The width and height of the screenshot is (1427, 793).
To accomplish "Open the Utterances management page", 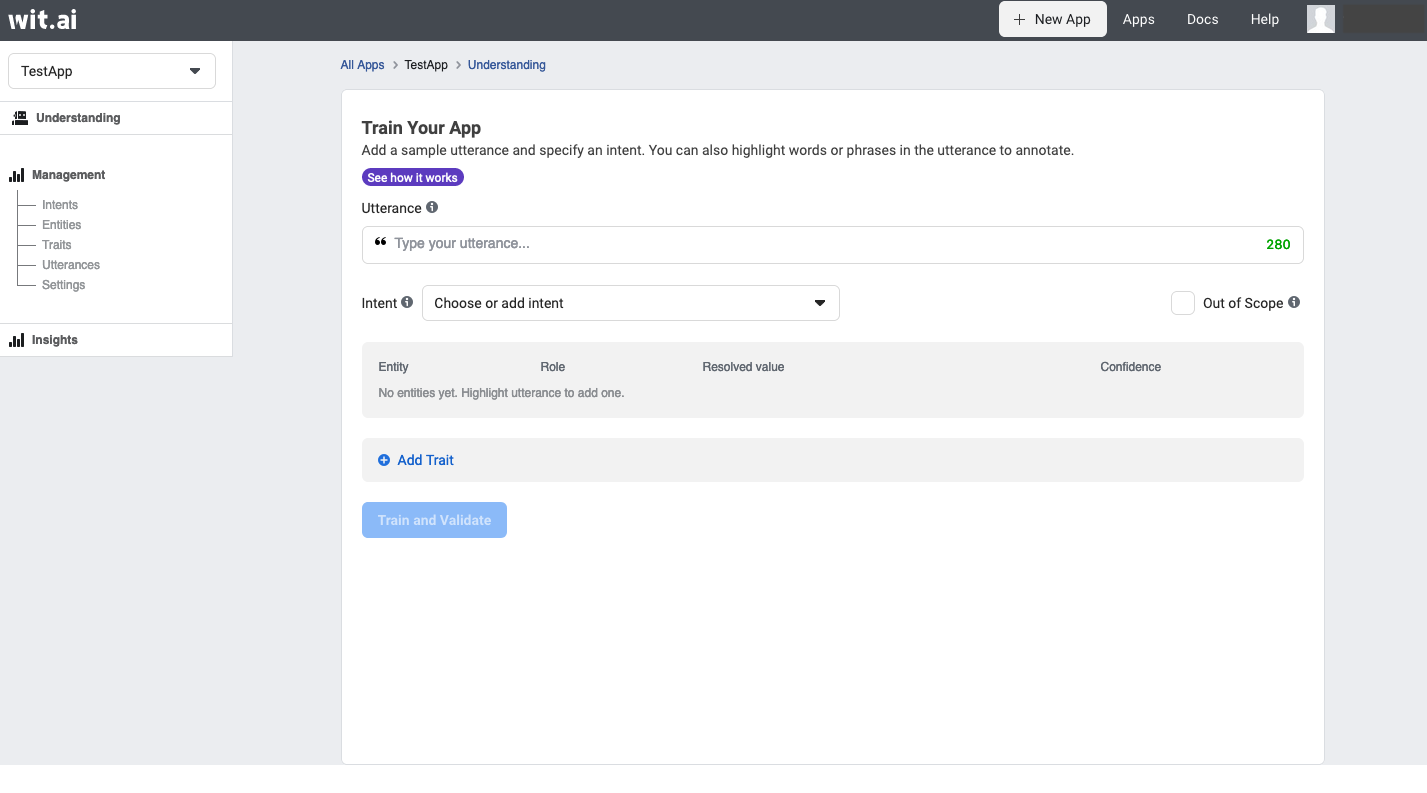I will coord(71,265).
